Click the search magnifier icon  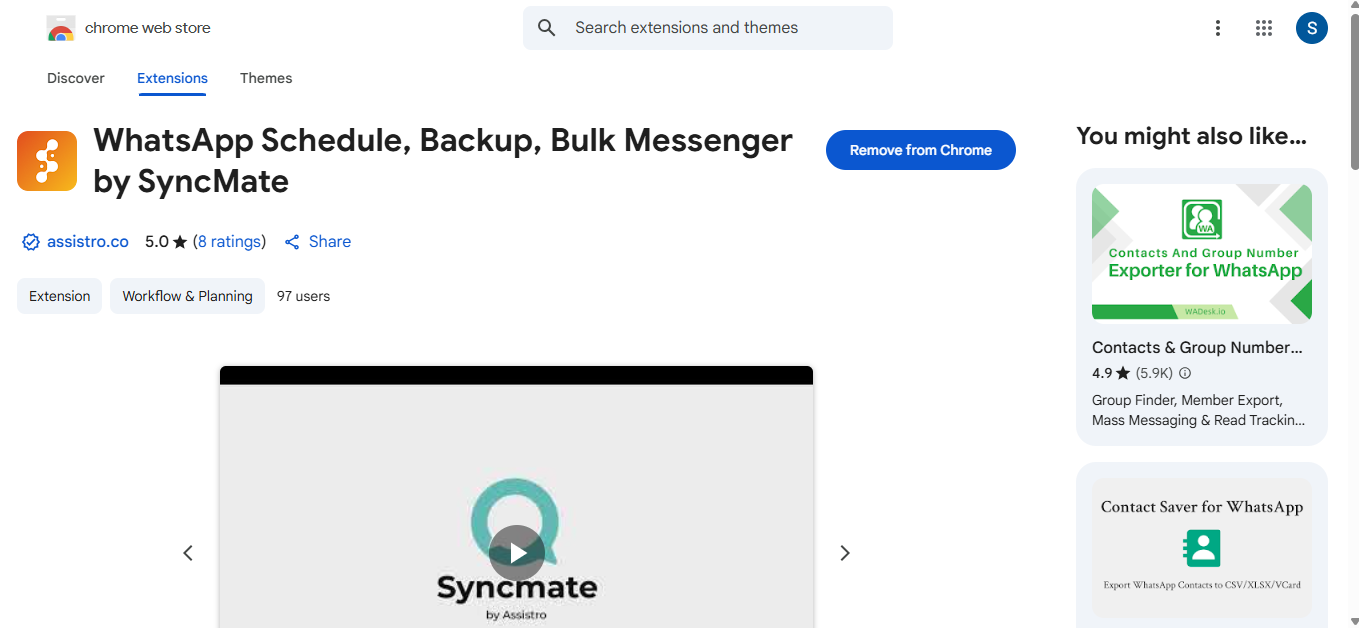pos(546,27)
